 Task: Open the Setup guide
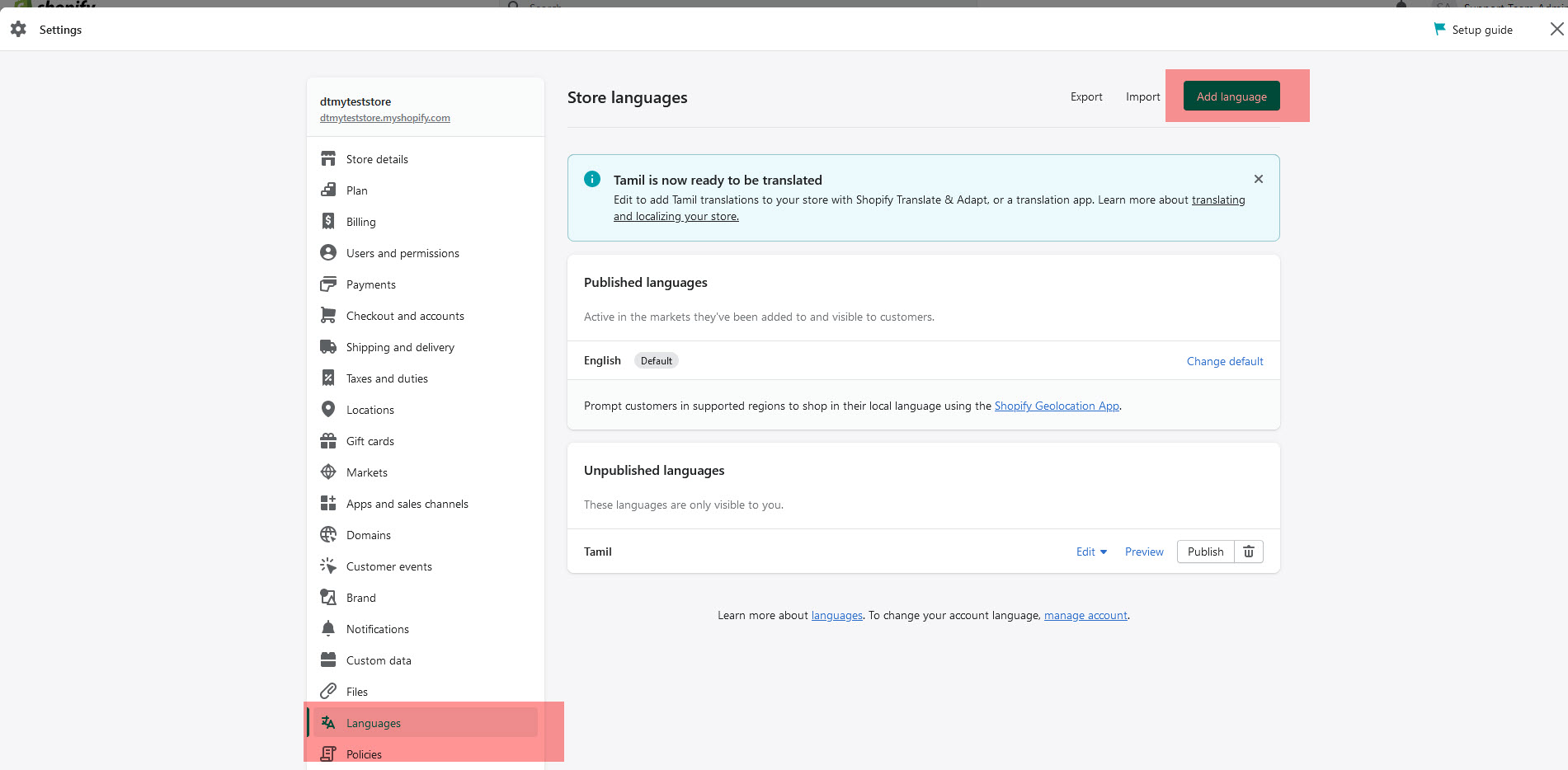pos(1473,30)
